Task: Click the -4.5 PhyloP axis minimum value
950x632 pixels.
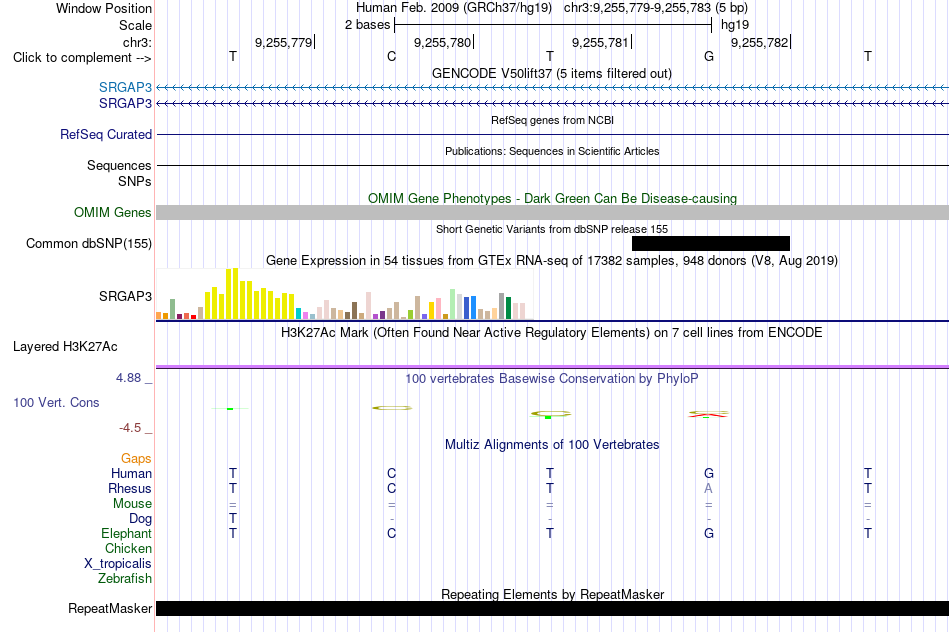Action: (x=130, y=428)
